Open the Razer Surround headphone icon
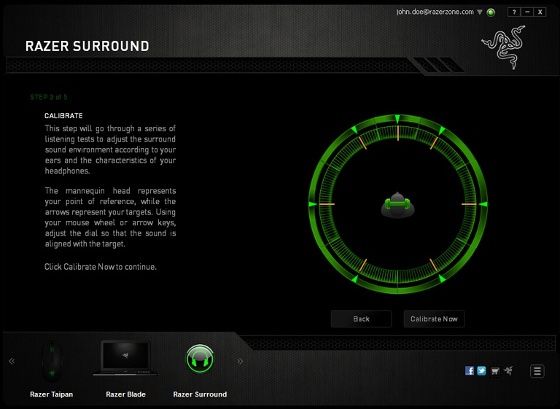 click(x=200, y=359)
